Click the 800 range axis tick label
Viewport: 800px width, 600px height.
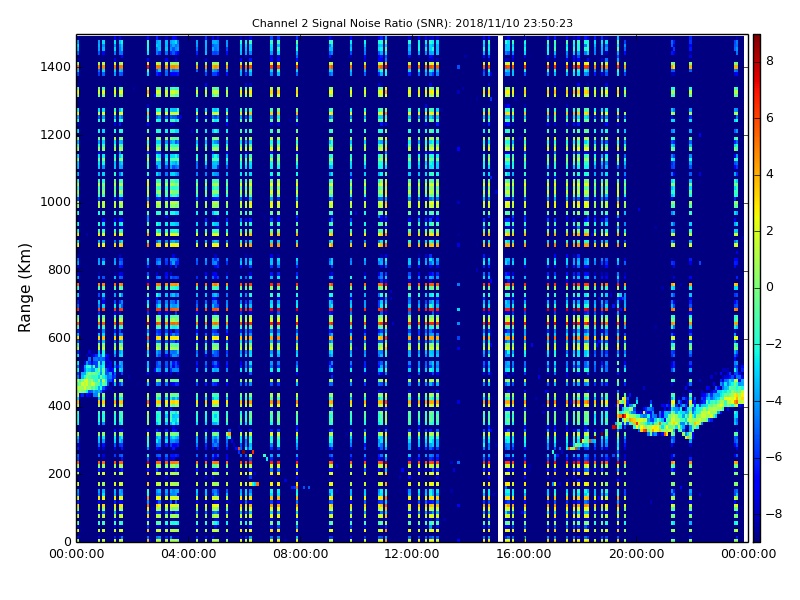tap(59, 270)
